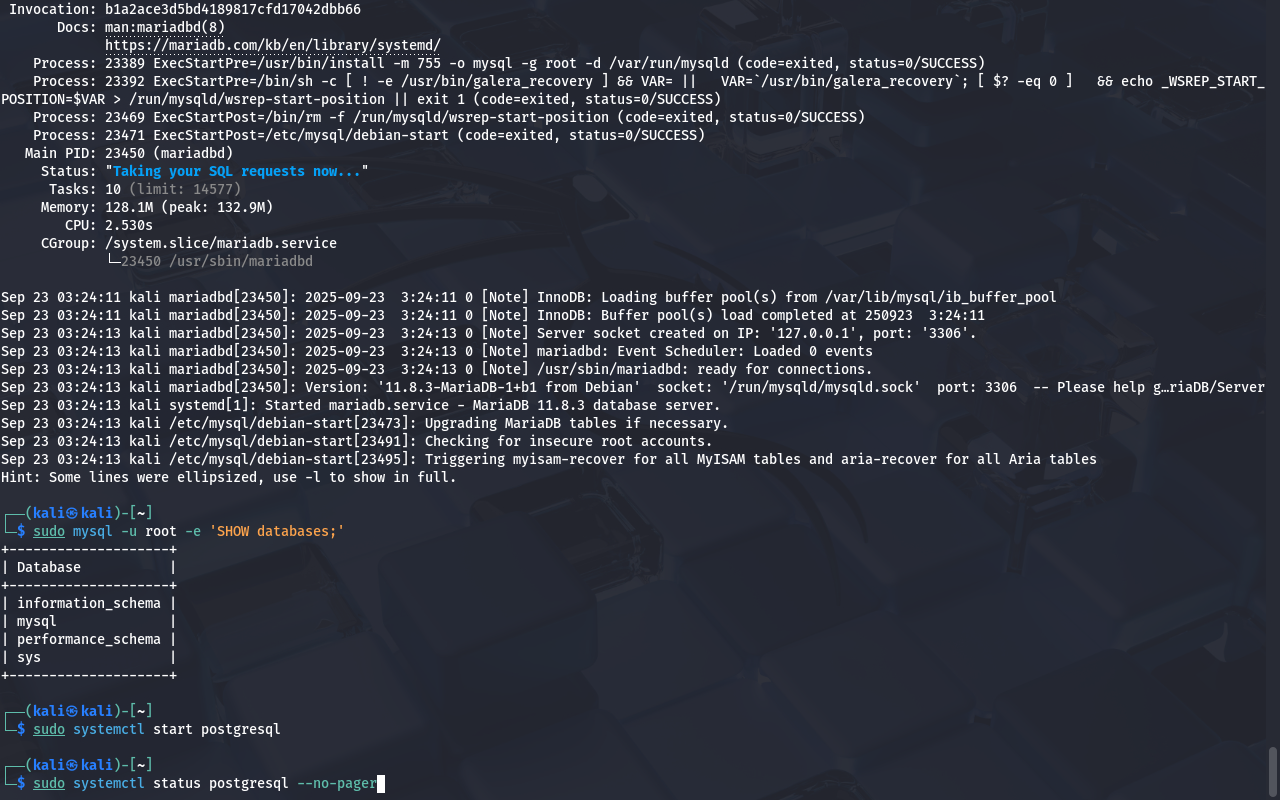
Task: Click 'start postgresql' in the systemctl command
Action: point(216,729)
